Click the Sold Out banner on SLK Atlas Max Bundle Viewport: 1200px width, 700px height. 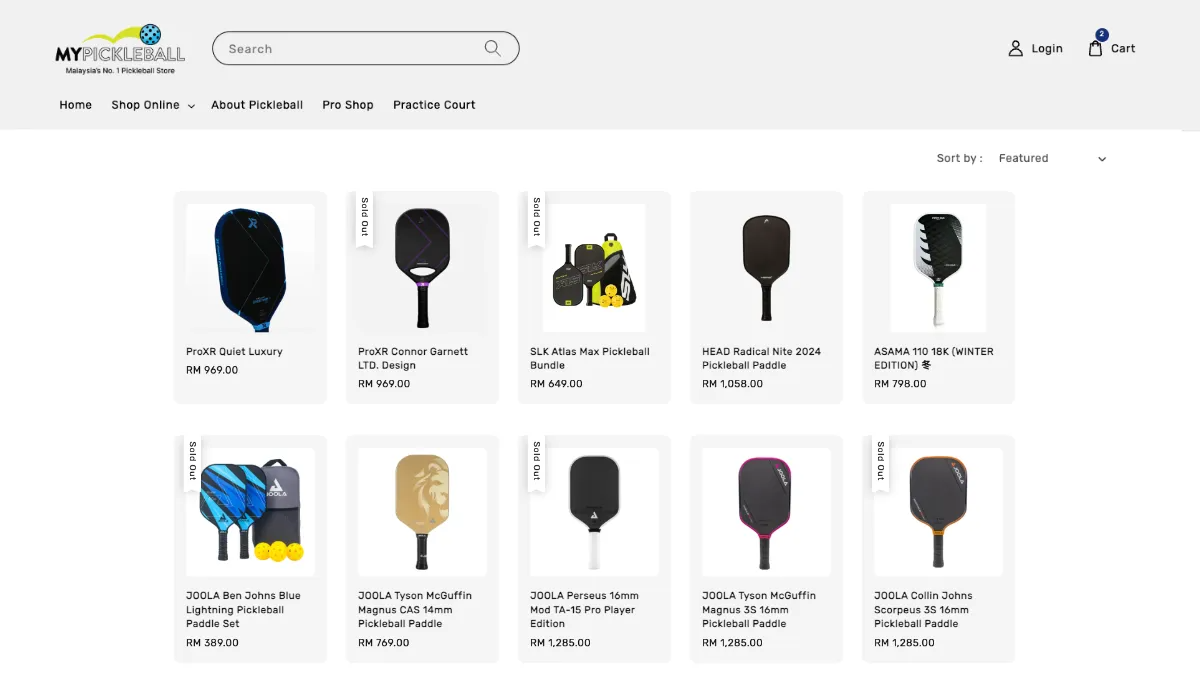click(535, 217)
